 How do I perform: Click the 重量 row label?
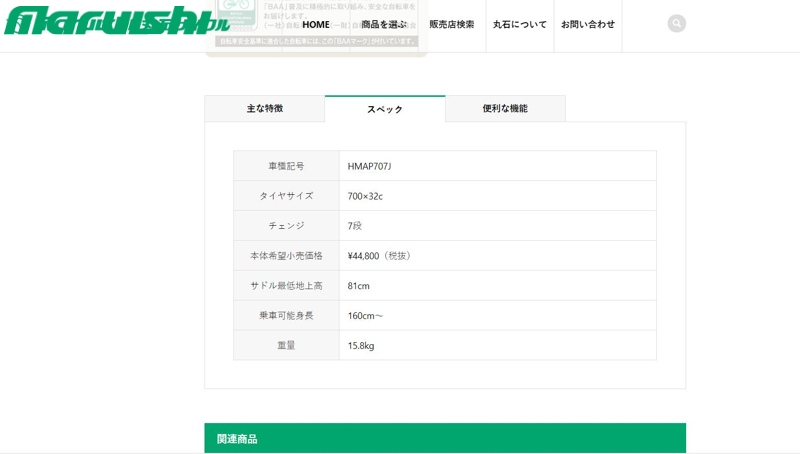click(x=286, y=346)
